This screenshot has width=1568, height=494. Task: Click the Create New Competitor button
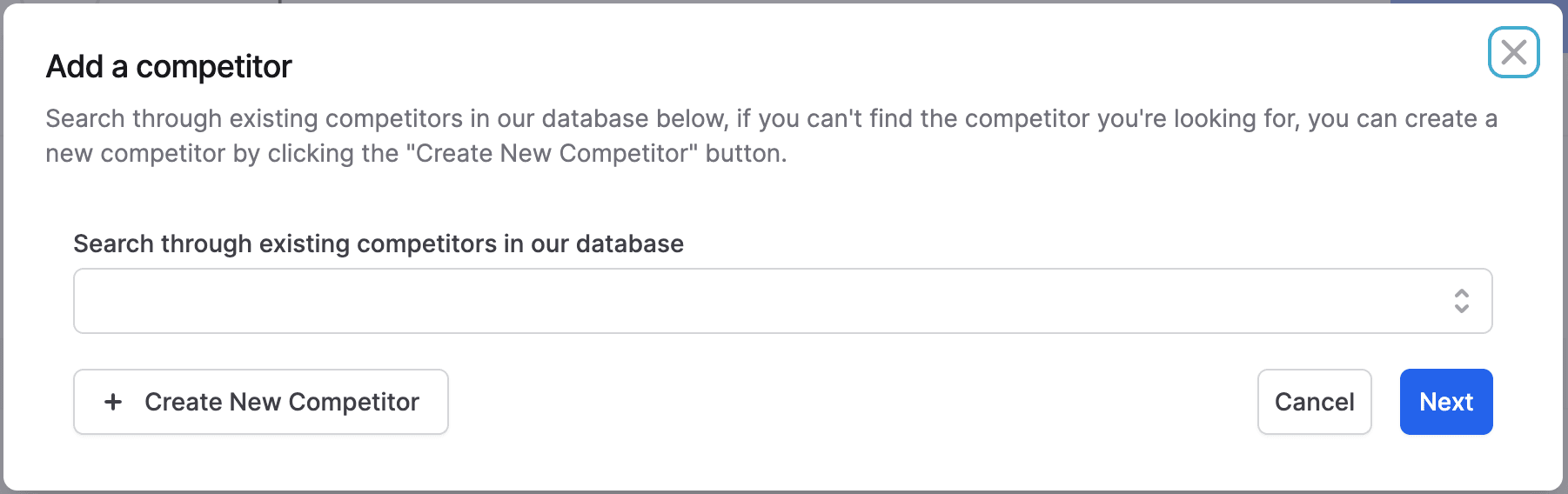point(261,402)
